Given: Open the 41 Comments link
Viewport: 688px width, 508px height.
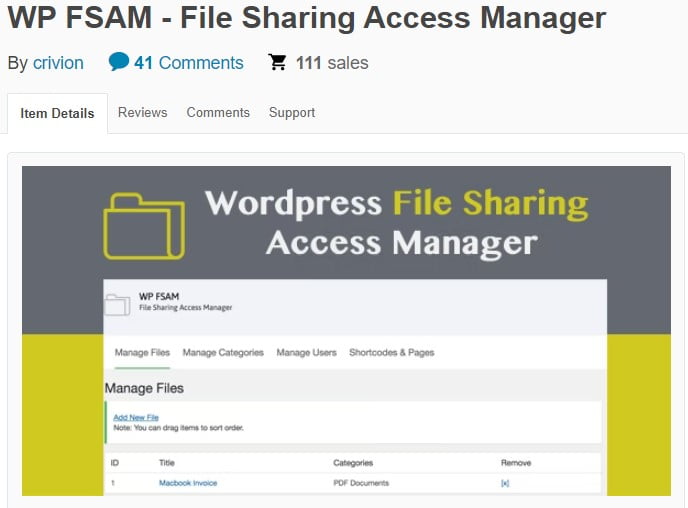Looking at the screenshot, I should tap(189, 63).
